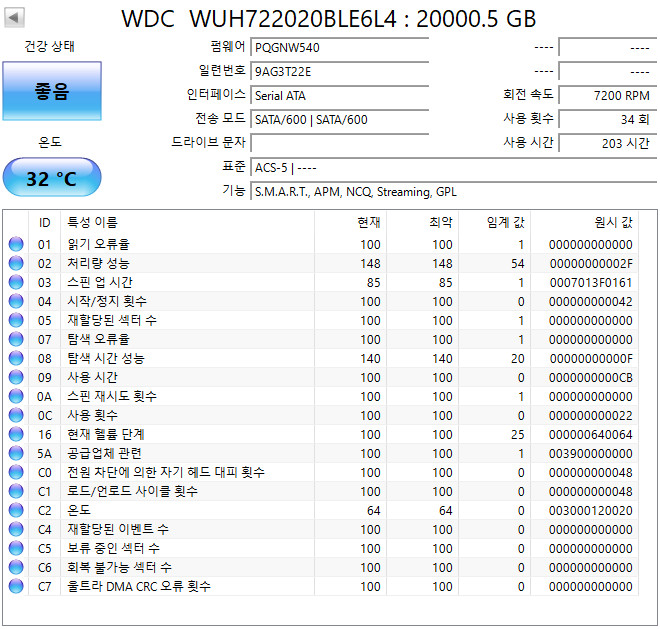This screenshot has height=629, width=660.
Task: Click the status orb for 스핀 재시도 횟수 row
Action: [16, 396]
